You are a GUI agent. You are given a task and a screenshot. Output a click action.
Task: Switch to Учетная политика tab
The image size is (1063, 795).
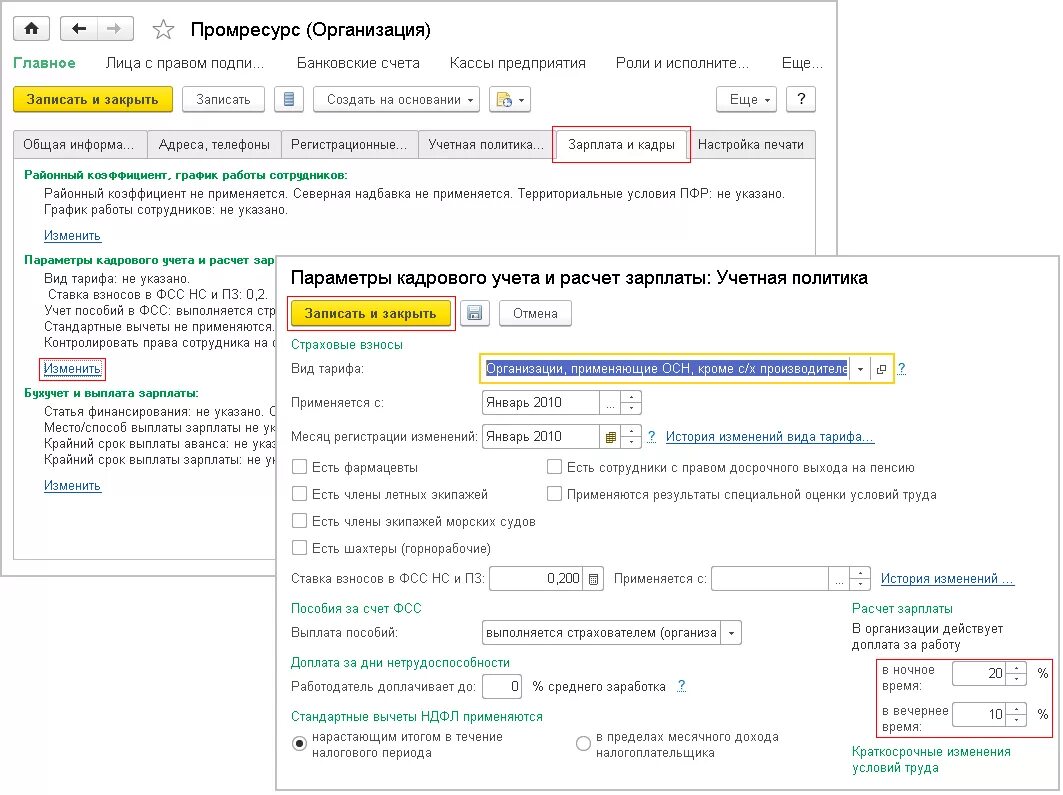(x=486, y=144)
